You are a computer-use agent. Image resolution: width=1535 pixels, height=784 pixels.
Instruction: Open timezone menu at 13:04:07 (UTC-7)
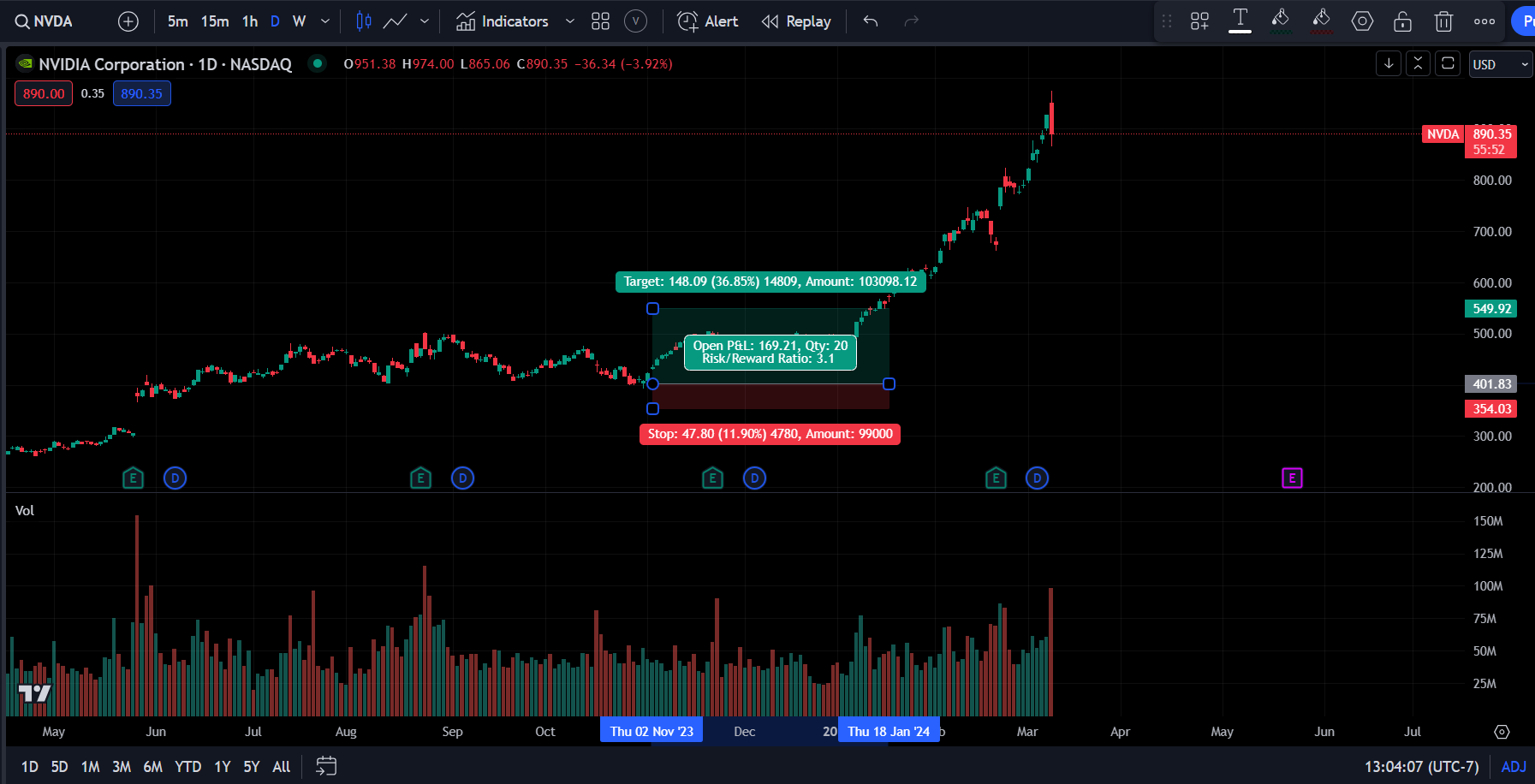point(1421,767)
